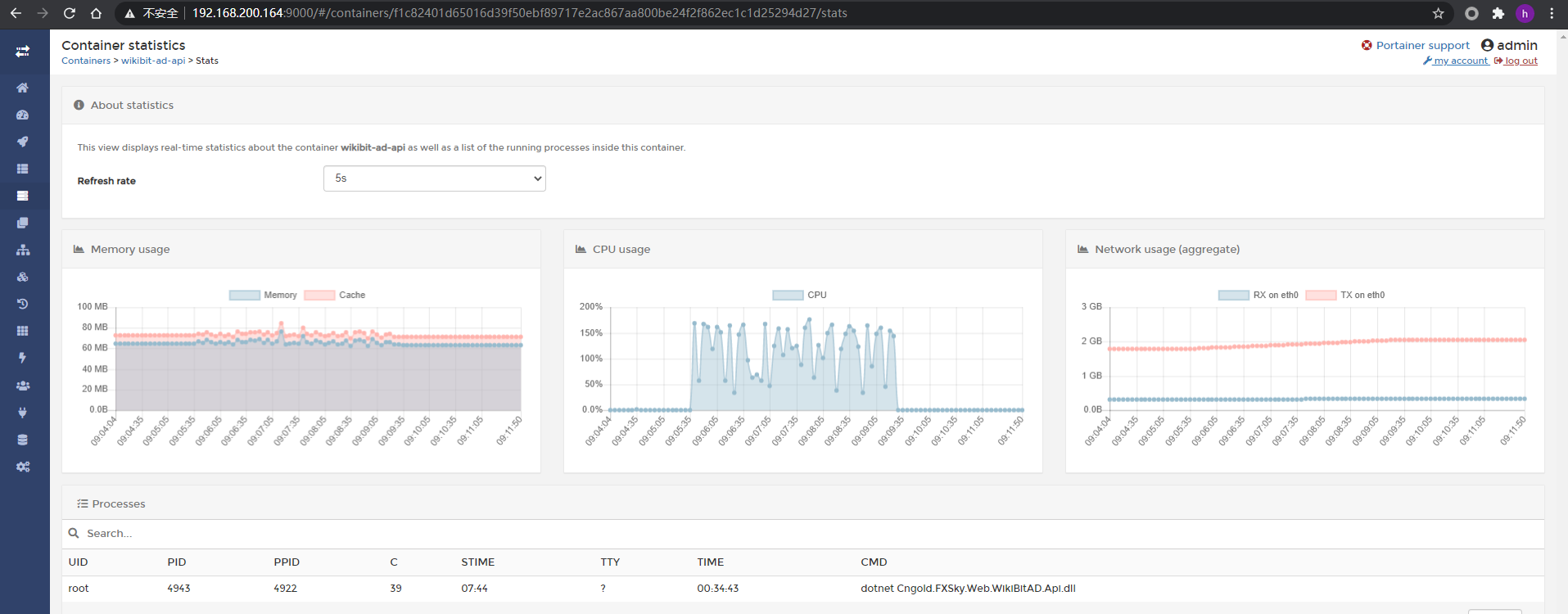
Task: Reload the page with the refresh icon
Action: pos(70,13)
